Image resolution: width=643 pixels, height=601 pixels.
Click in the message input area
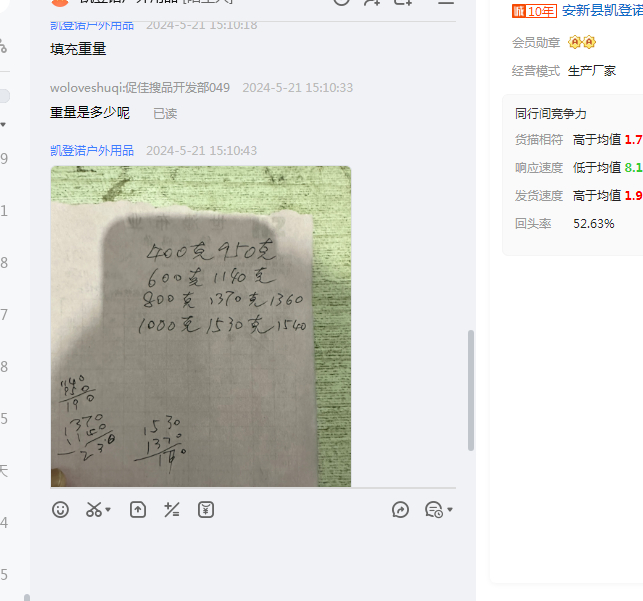[253, 562]
